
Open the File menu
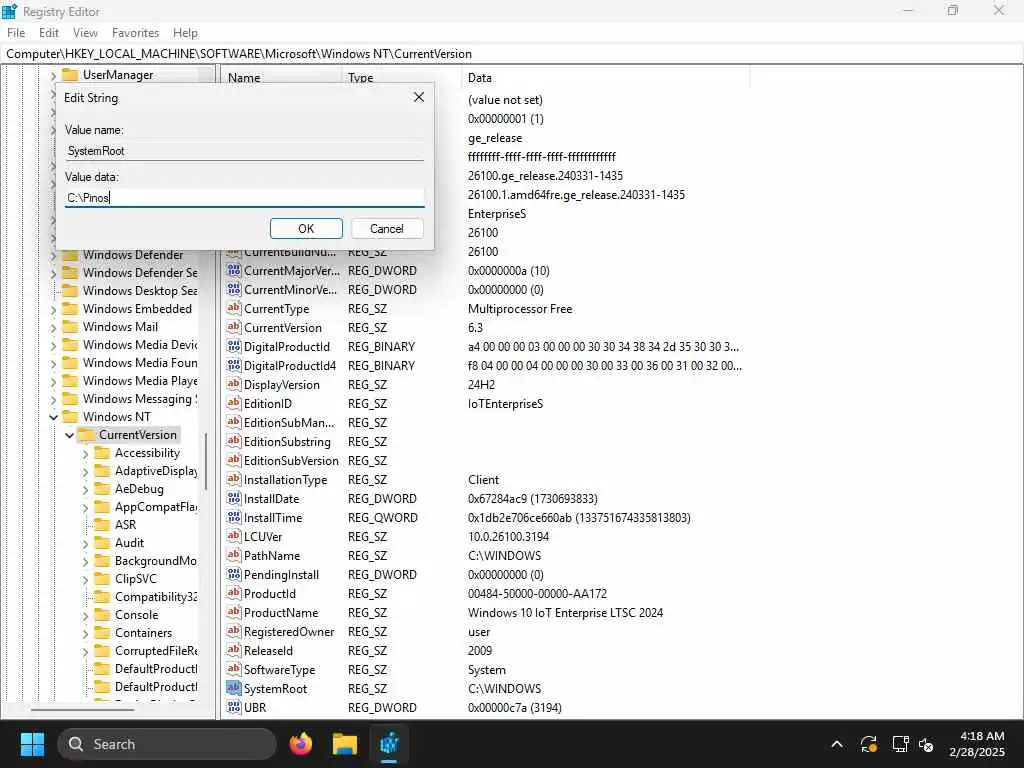(16, 33)
